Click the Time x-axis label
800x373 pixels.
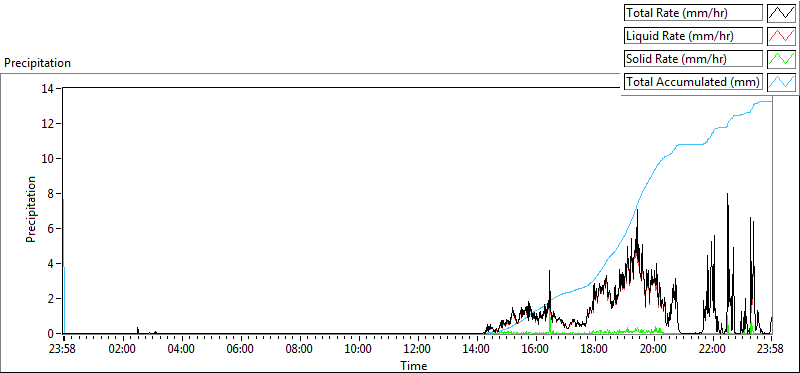414,365
